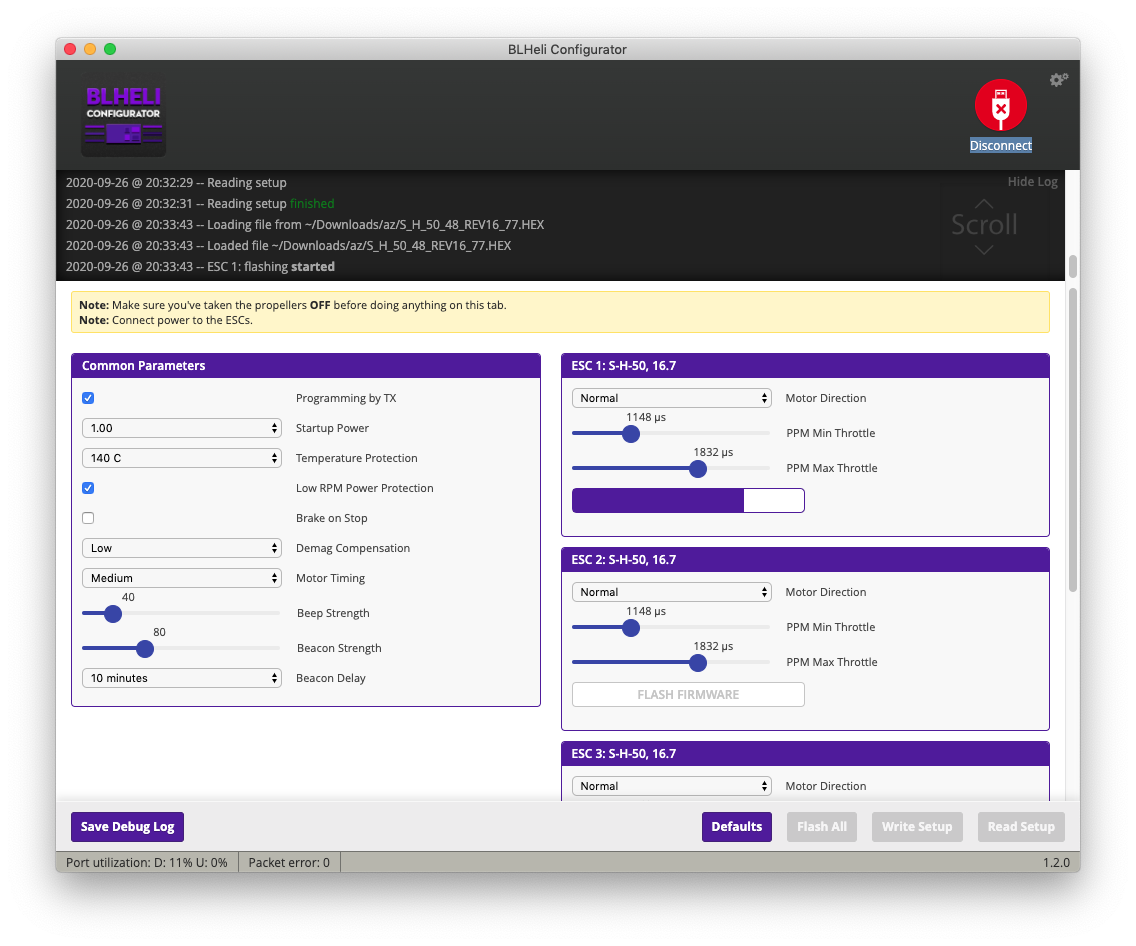
Task: Open ESC 2 Motor Direction dropdown
Action: [672, 592]
